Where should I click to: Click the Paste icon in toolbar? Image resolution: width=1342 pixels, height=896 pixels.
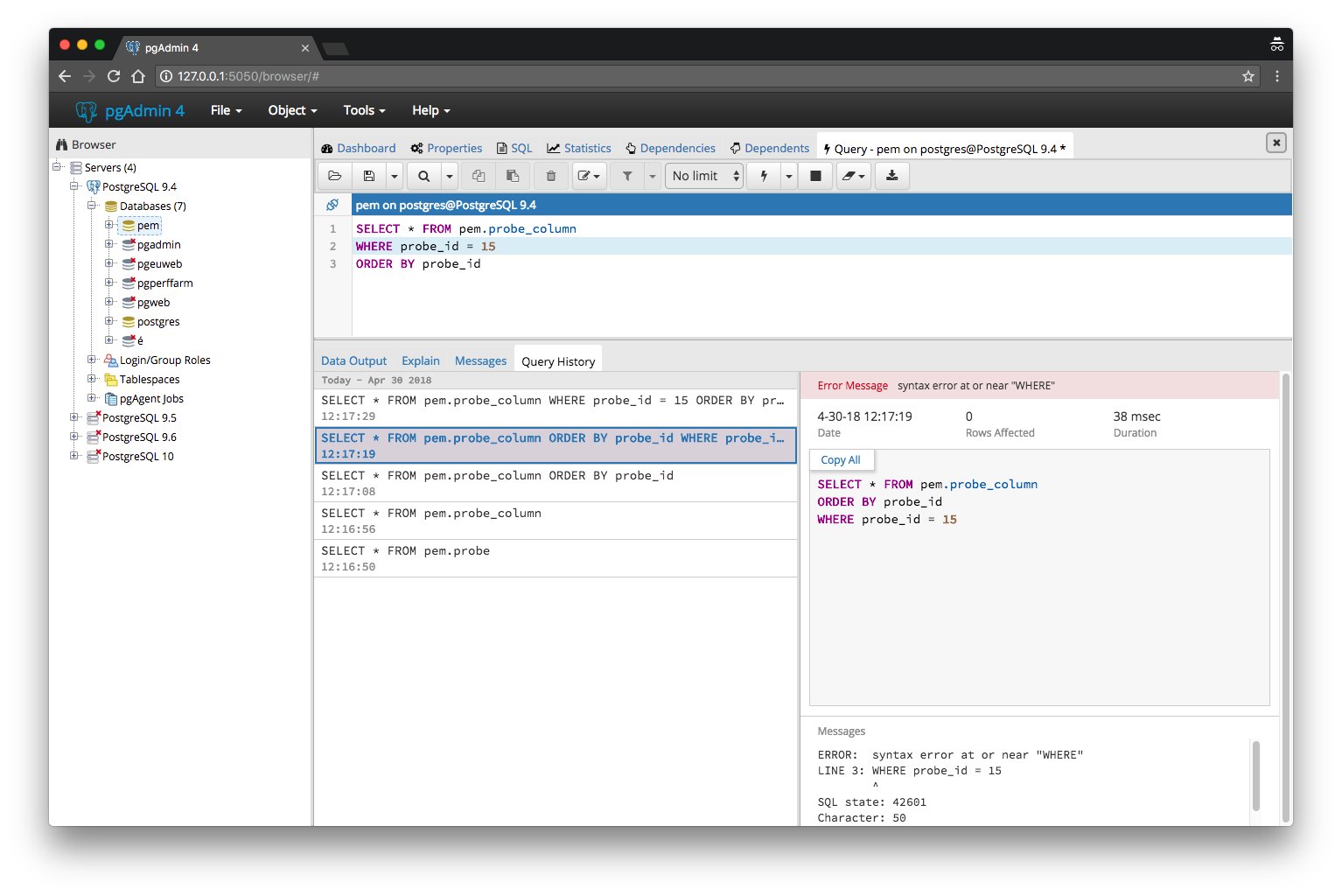click(x=513, y=176)
